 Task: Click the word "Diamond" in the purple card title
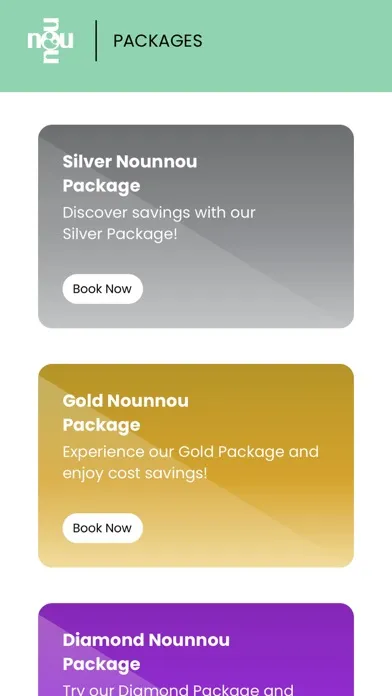coord(103,640)
